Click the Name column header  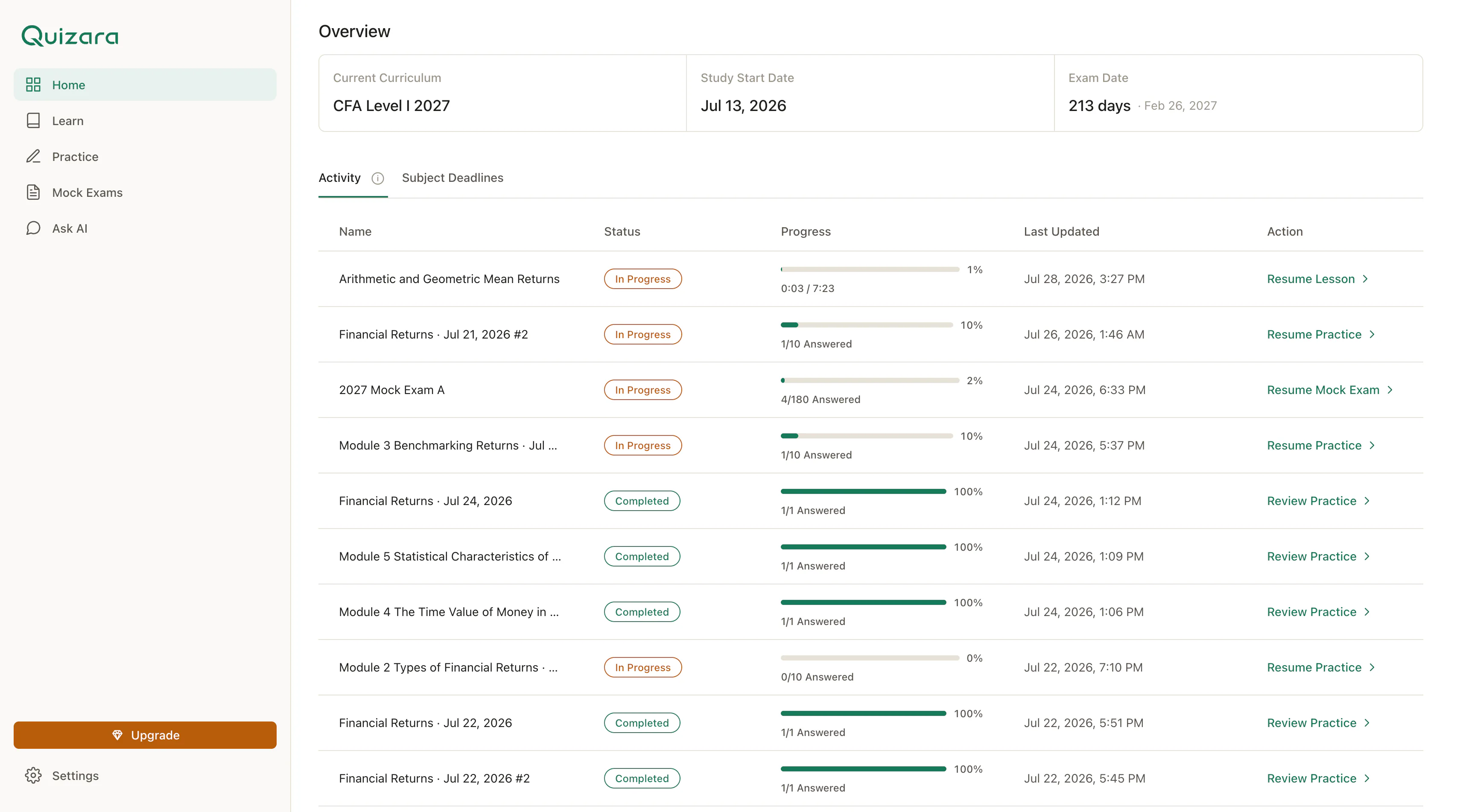355,232
